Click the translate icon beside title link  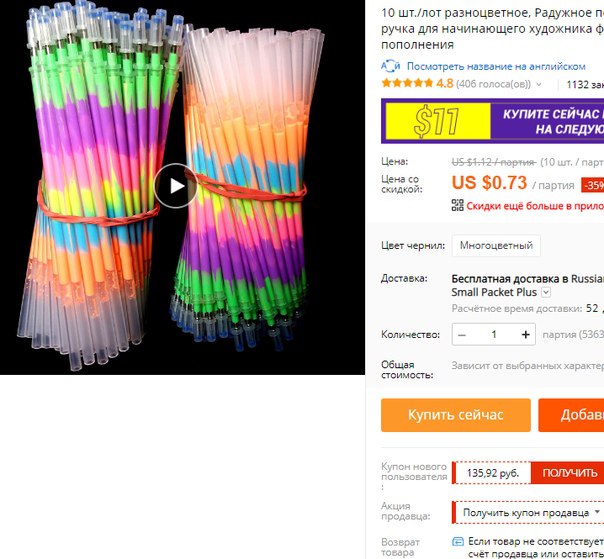pos(391,66)
